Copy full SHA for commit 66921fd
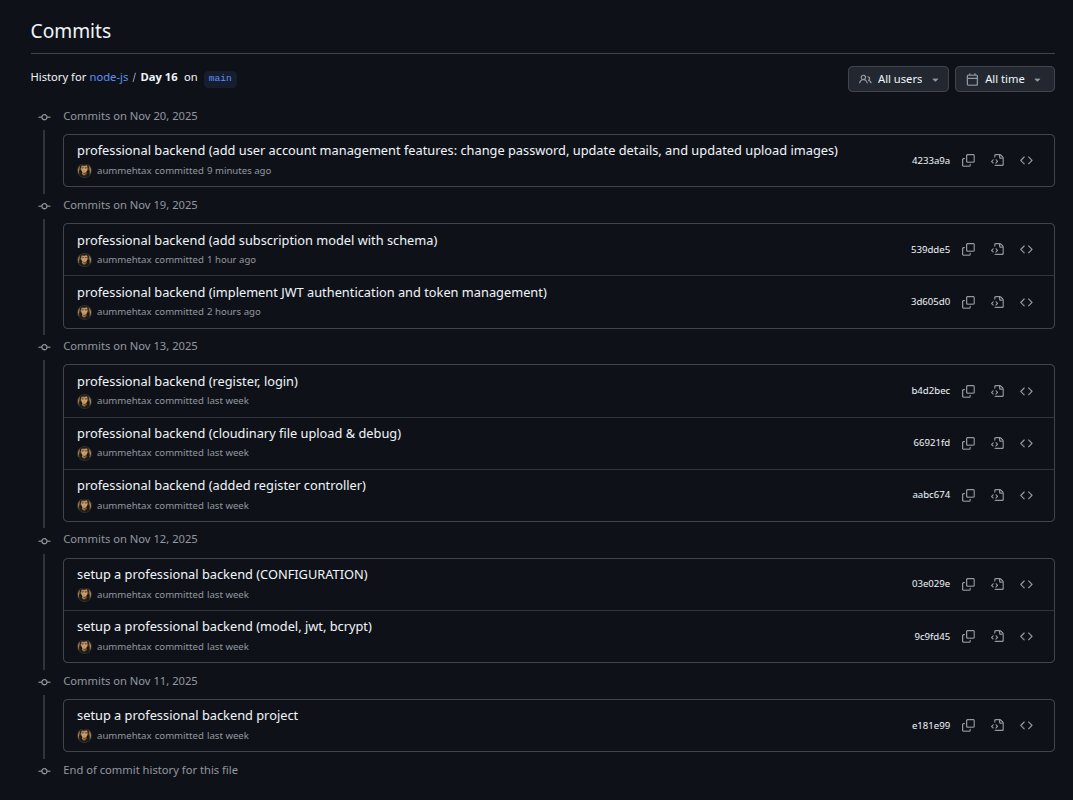The width and height of the screenshot is (1073, 800). tap(968, 443)
